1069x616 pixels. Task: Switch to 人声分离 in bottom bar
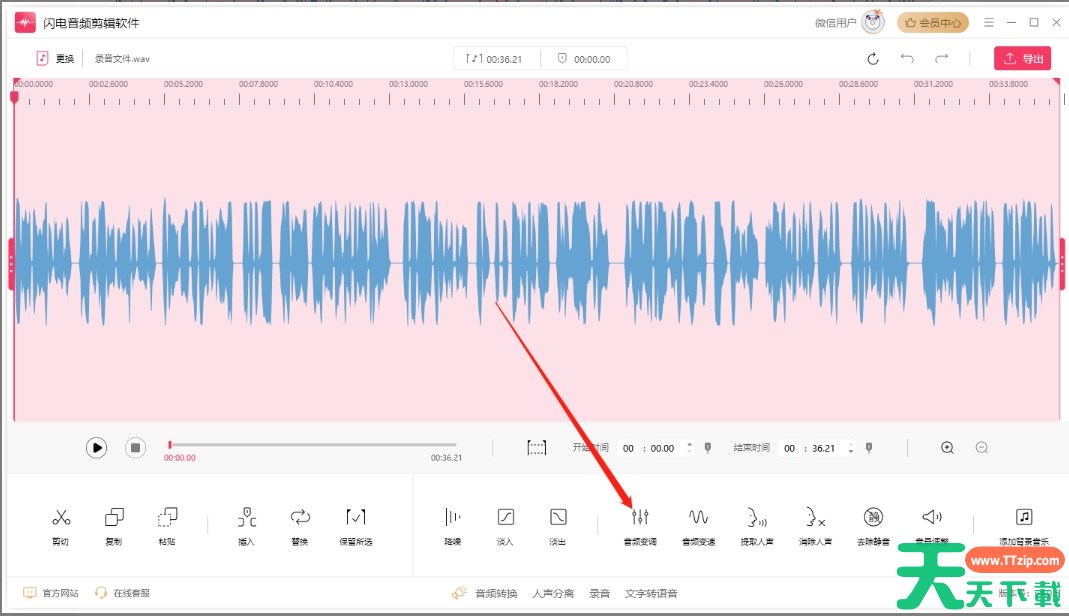[x=553, y=593]
